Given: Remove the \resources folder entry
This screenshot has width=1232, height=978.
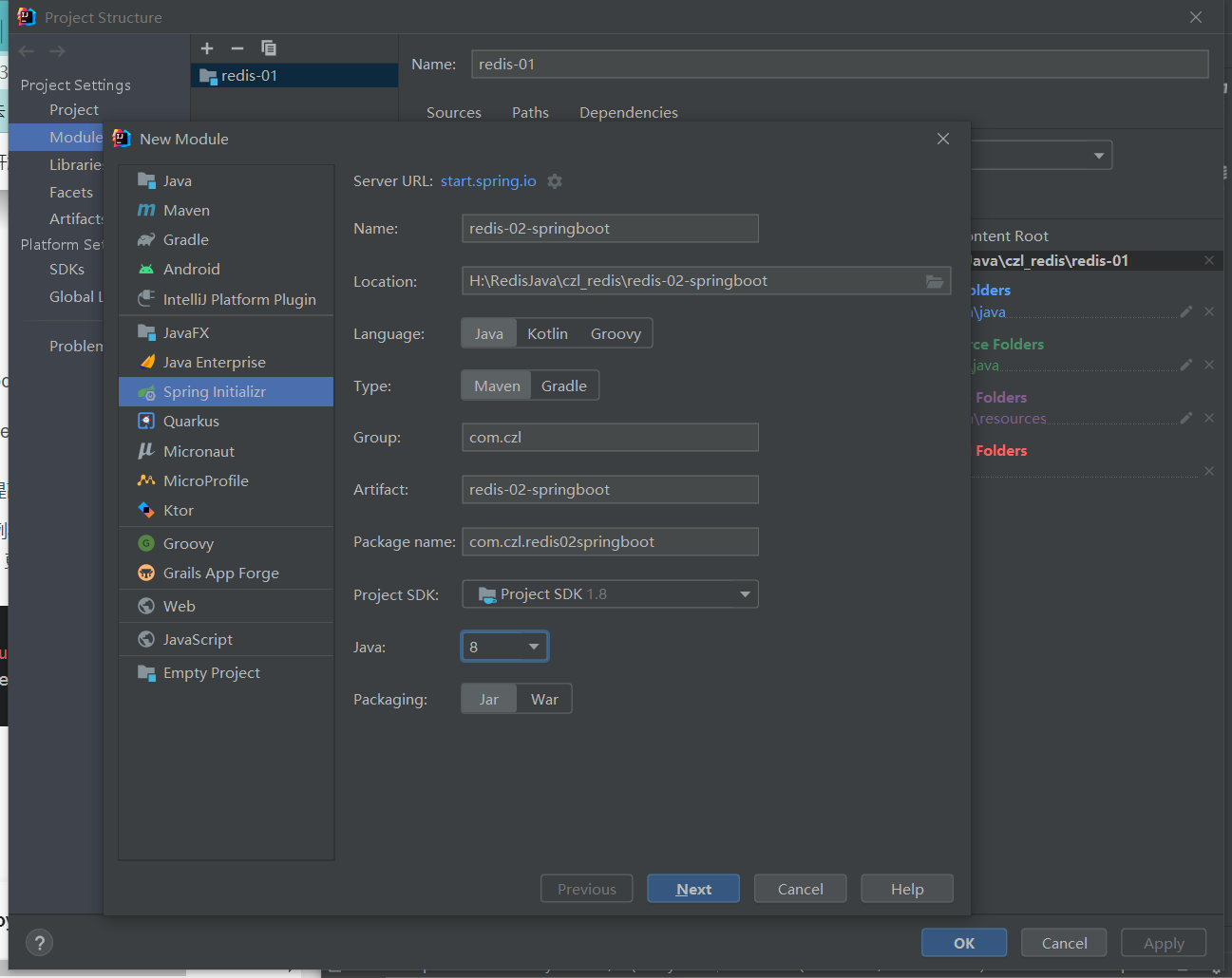Looking at the screenshot, I should point(1209,418).
